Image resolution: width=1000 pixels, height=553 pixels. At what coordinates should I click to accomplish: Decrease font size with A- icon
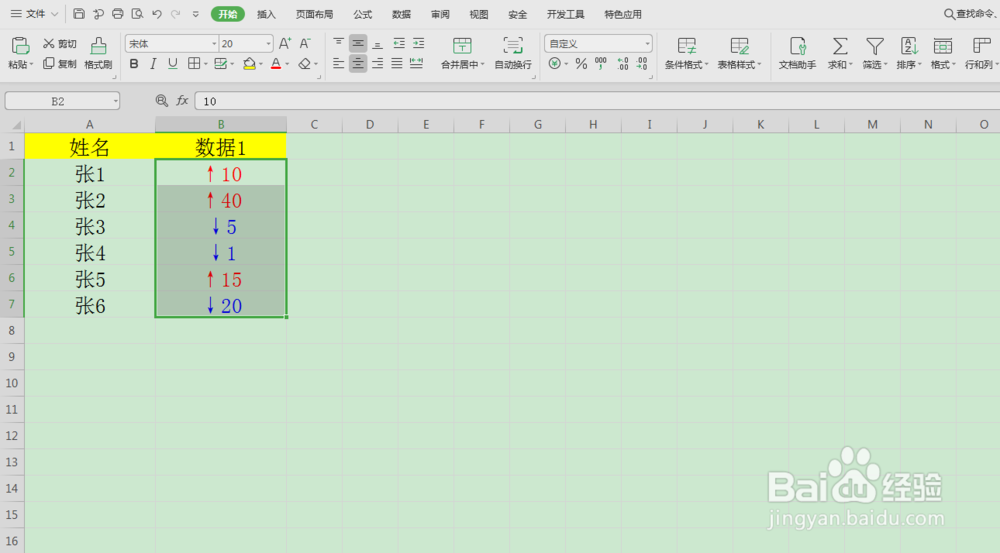pyautogui.click(x=305, y=43)
